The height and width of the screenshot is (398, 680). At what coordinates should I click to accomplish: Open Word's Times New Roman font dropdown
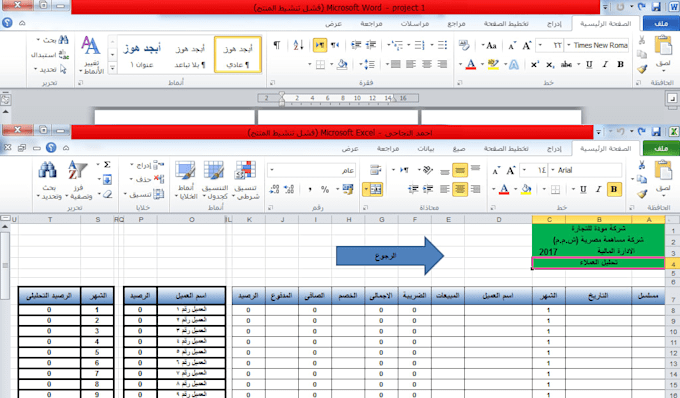tap(569, 45)
